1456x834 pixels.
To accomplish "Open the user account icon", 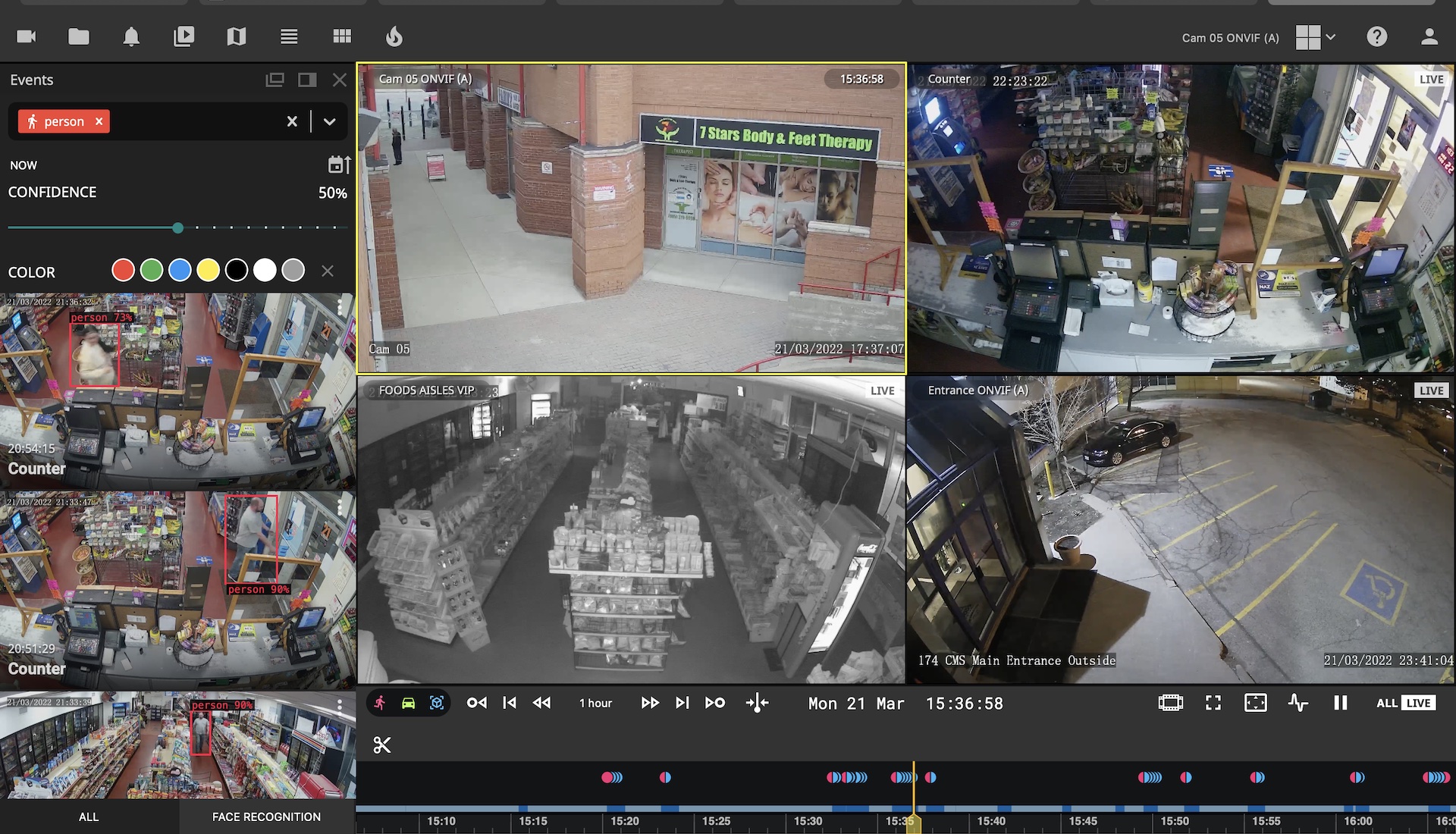I will [1429, 36].
